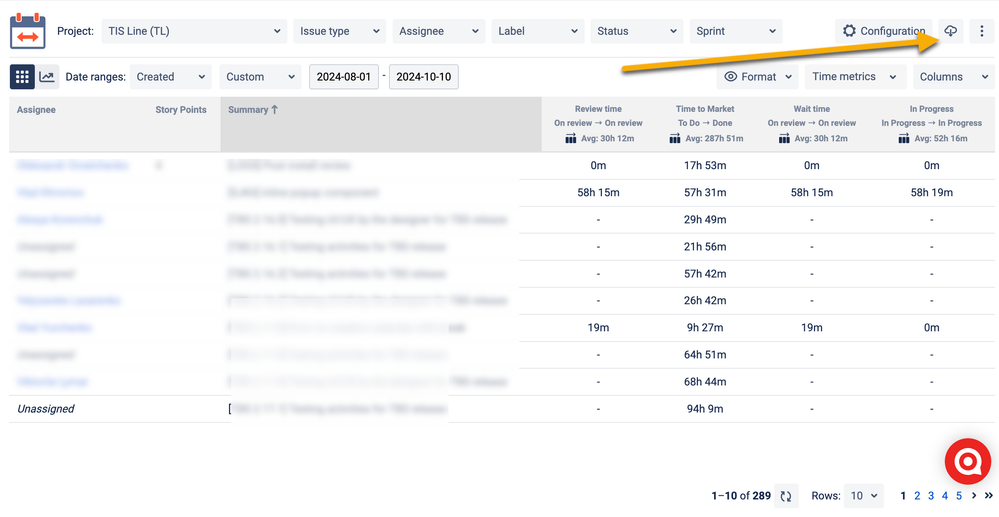Image resolution: width=999 pixels, height=517 pixels.
Task: Go to page 3
Action: (x=931, y=495)
